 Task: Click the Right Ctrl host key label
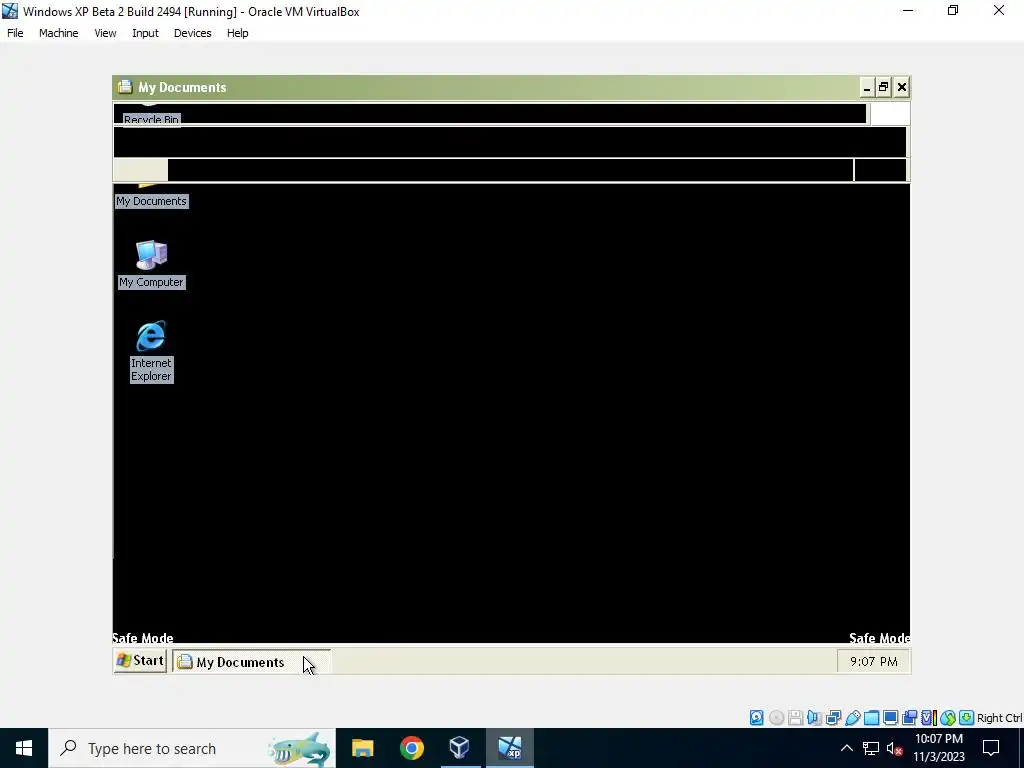click(999, 718)
